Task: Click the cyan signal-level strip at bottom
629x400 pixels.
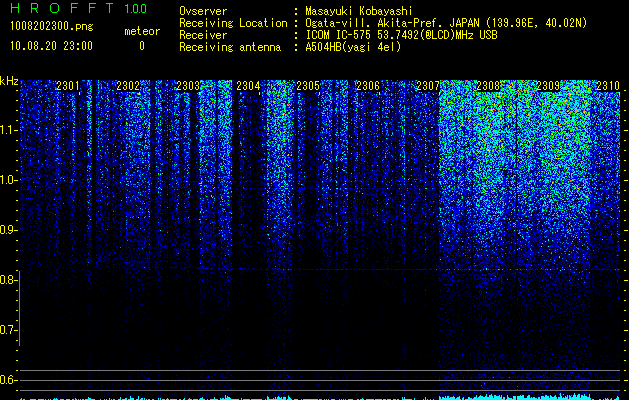Action: 320,397
